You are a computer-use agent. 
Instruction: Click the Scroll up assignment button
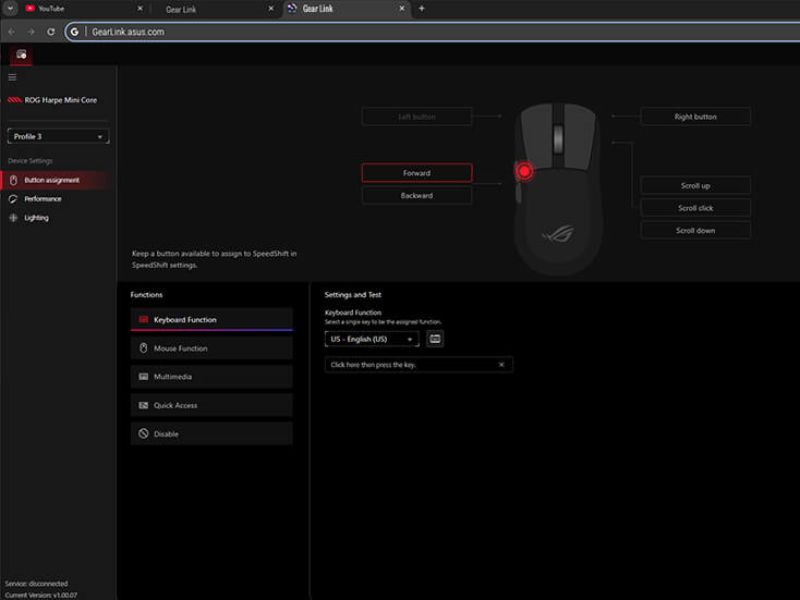(695, 185)
